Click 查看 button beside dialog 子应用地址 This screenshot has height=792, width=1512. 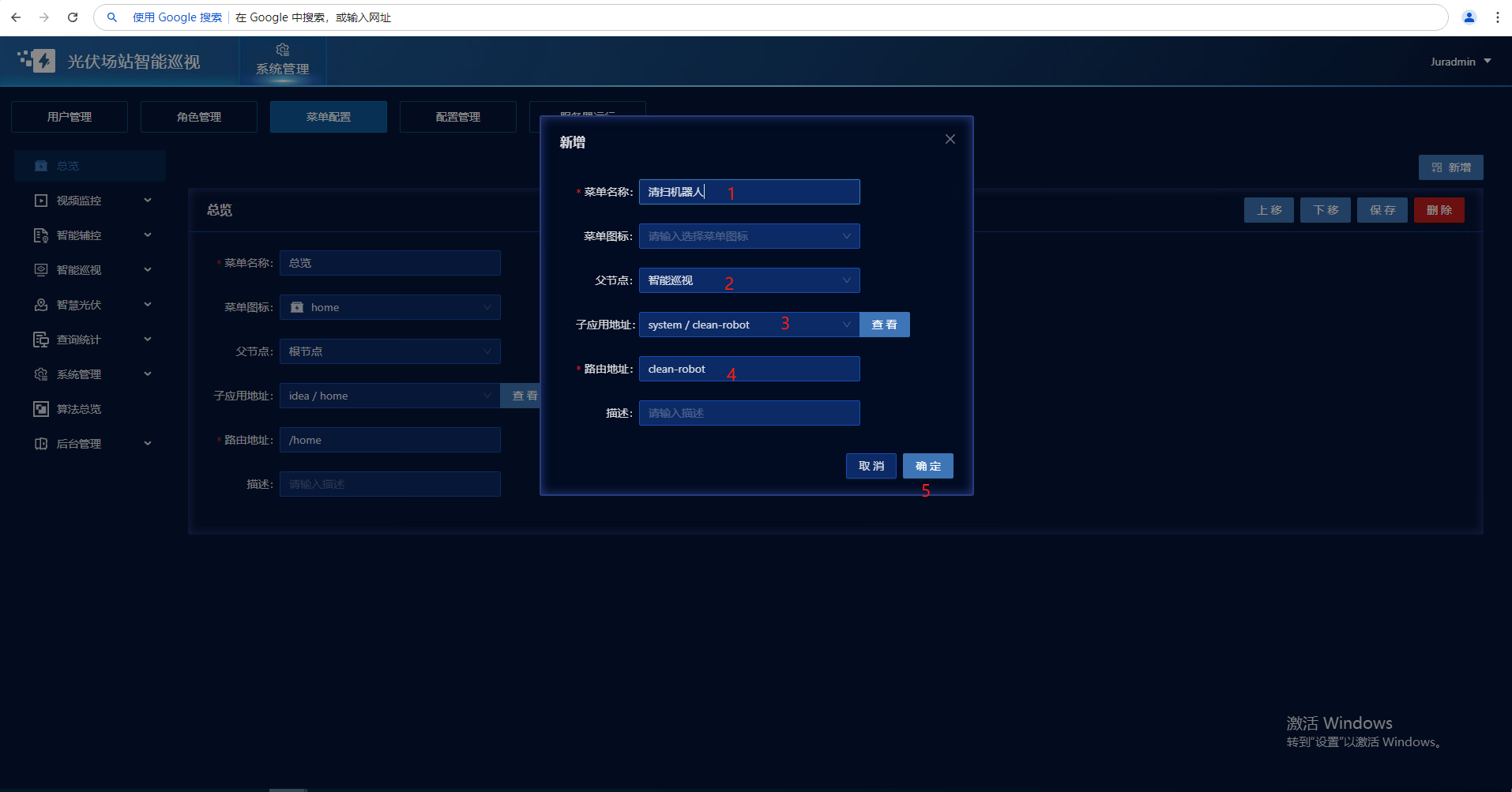point(885,325)
